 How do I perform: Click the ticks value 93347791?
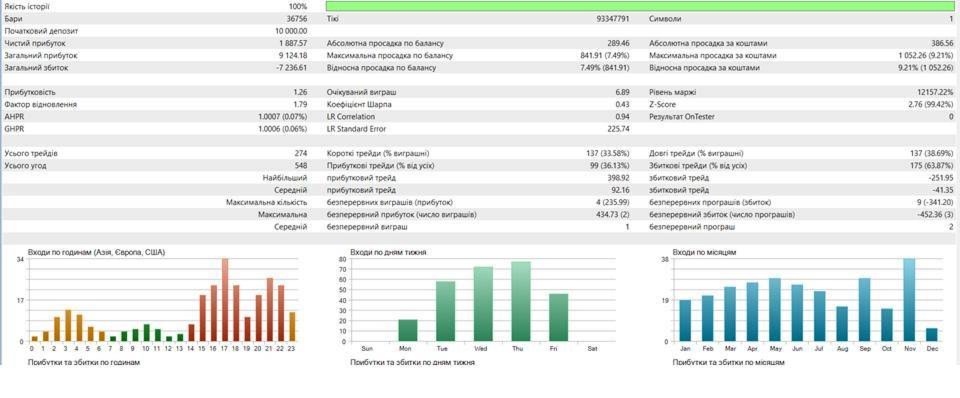(x=613, y=19)
